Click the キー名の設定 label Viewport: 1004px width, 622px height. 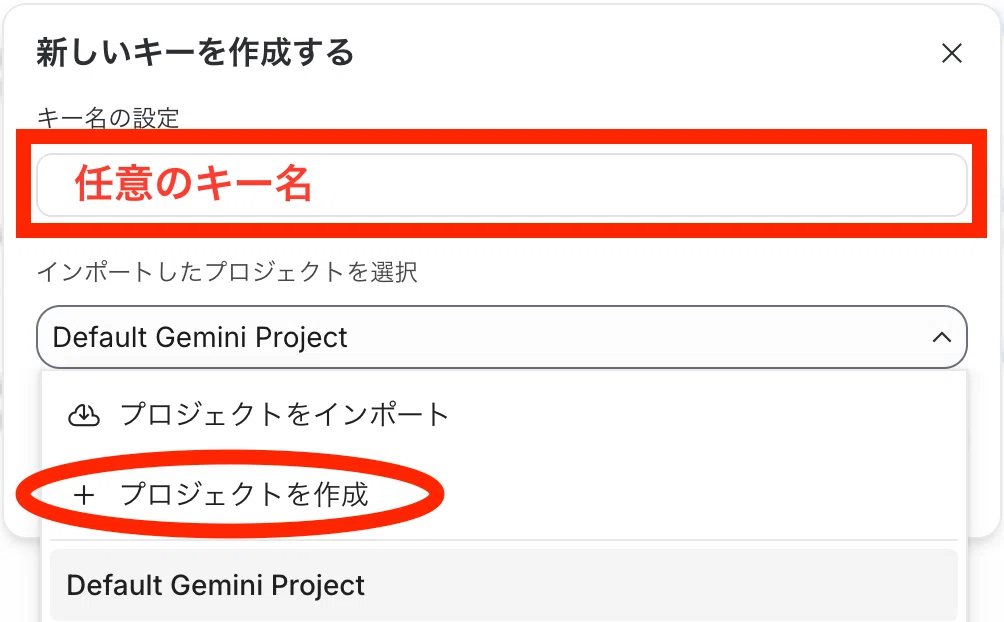click(108, 118)
